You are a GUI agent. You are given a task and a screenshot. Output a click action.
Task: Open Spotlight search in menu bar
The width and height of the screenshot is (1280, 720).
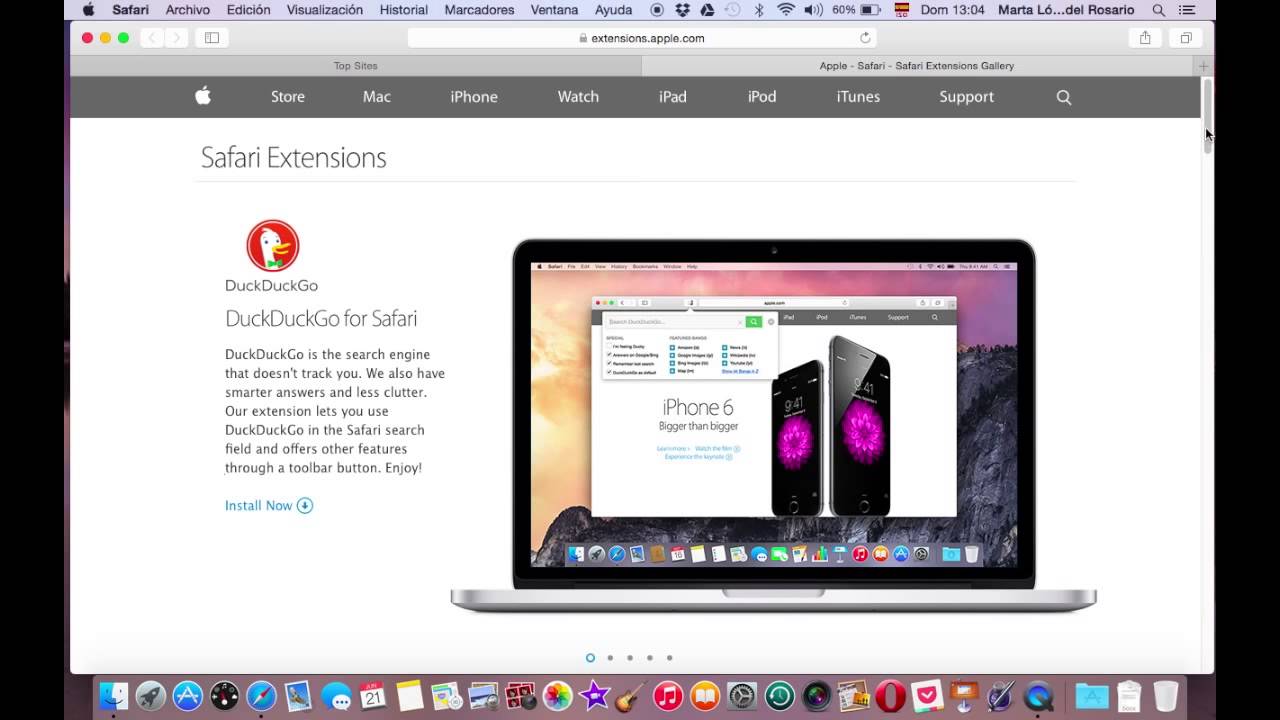(x=1158, y=10)
